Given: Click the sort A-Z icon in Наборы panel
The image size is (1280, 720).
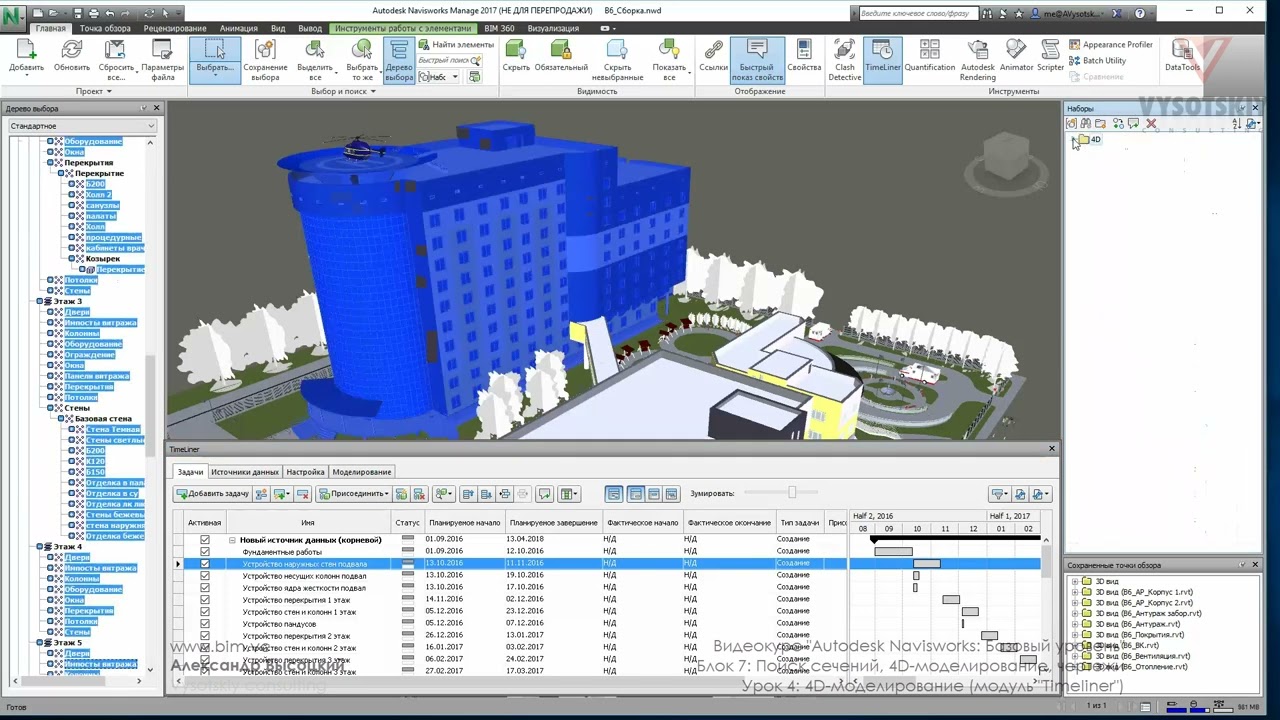Looking at the screenshot, I should point(1236,124).
